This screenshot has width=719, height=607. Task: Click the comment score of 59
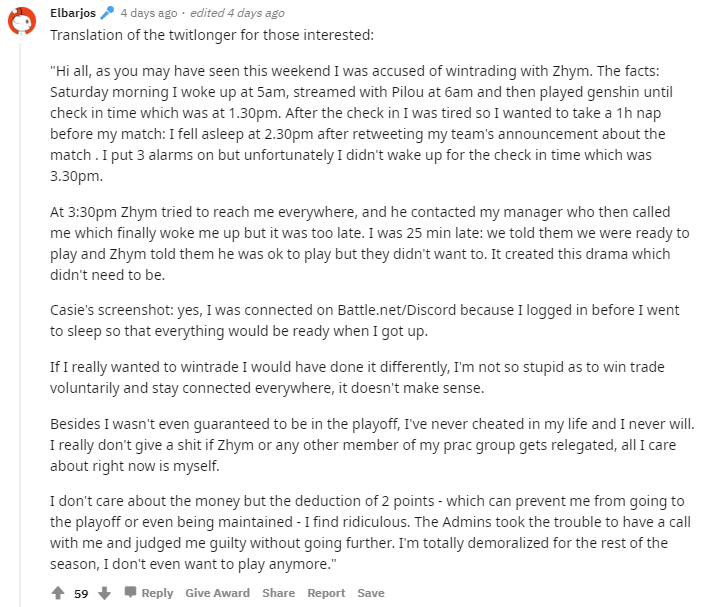pos(81,593)
